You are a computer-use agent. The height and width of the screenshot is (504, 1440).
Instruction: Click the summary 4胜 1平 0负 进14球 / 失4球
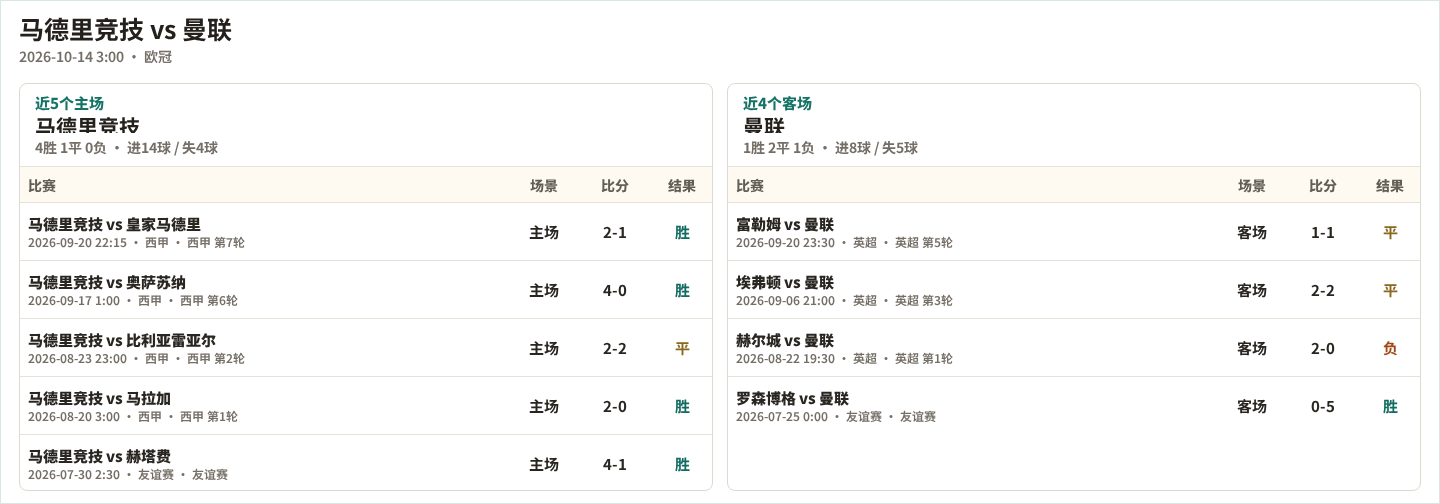click(x=126, y=148)
